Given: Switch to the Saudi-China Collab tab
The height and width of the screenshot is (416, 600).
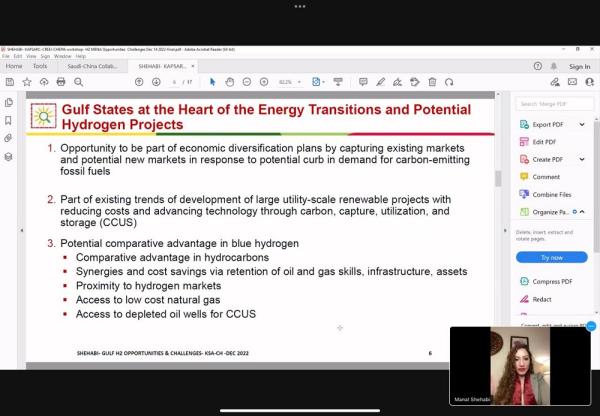Looking at the screenshot, I should [x=92, y=66].
